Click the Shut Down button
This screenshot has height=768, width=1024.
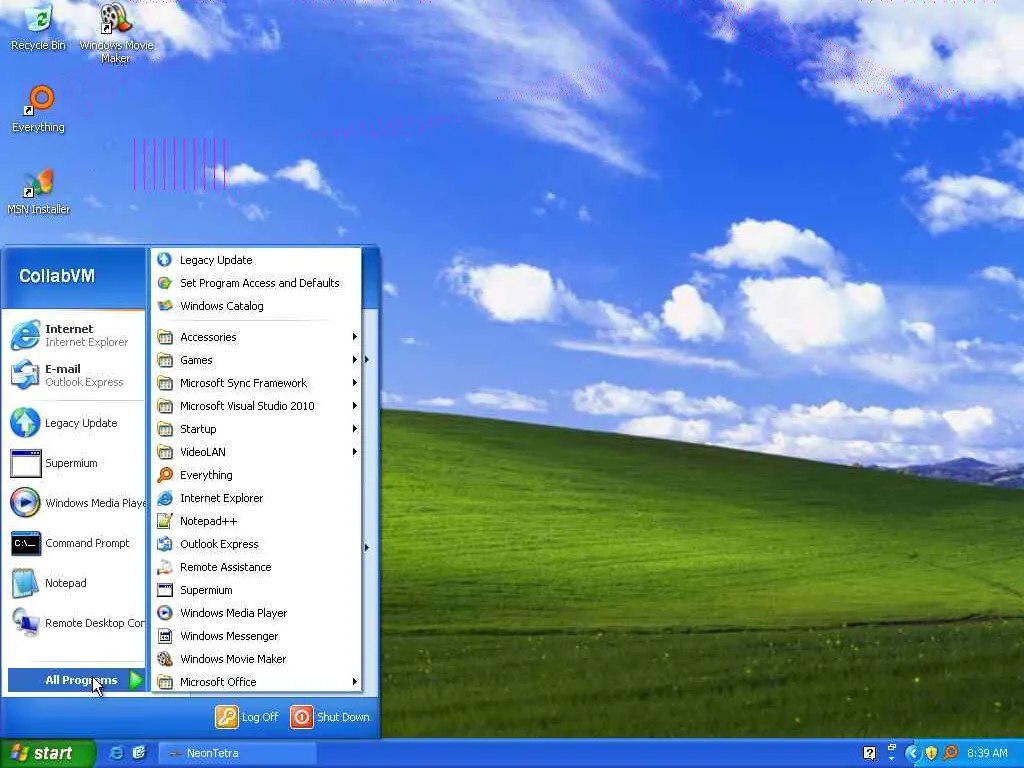pyautogui.click(x=330, y=716)
